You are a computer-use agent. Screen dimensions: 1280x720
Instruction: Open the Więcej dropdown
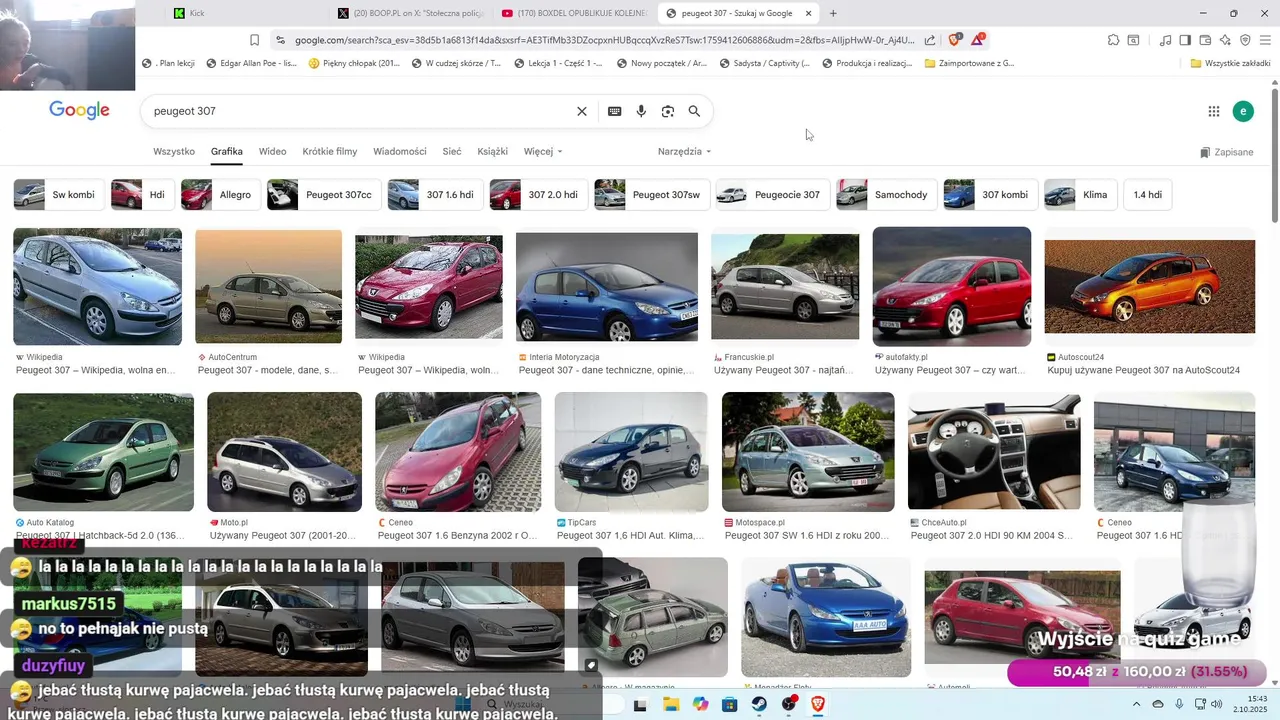pos(543,152)
